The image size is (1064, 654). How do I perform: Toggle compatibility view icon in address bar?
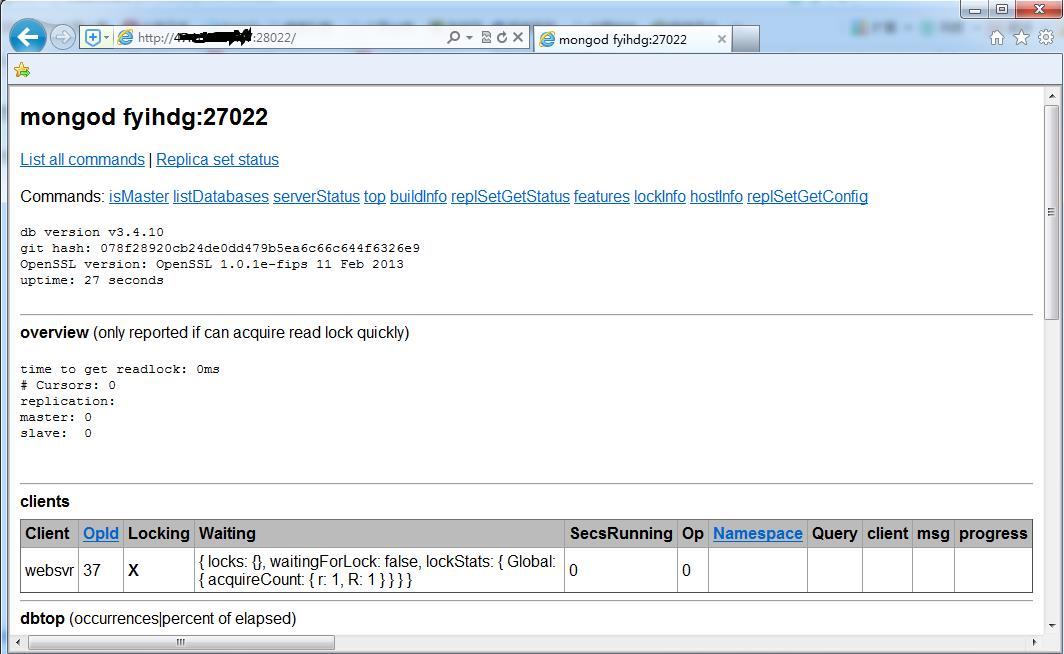pos(486,37)
